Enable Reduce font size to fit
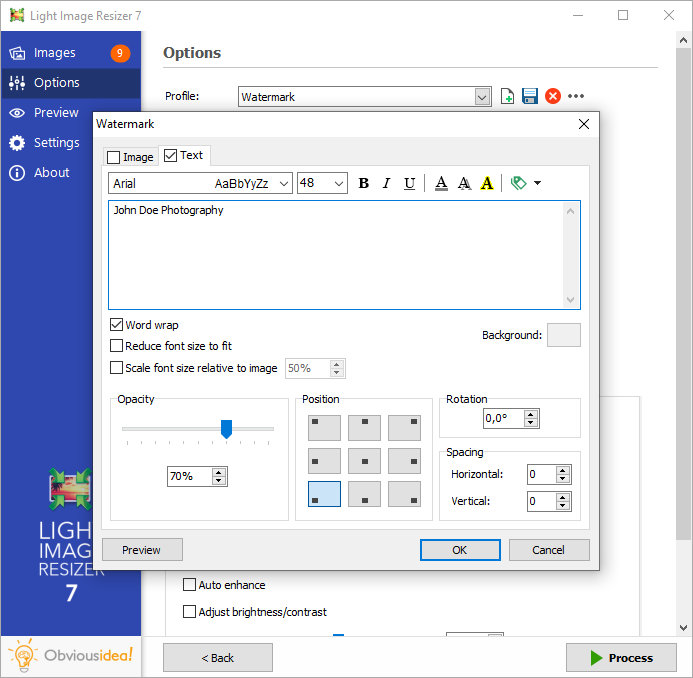This screenshot has width=693, height=678. pyautogui.click(x=117, y=346)
